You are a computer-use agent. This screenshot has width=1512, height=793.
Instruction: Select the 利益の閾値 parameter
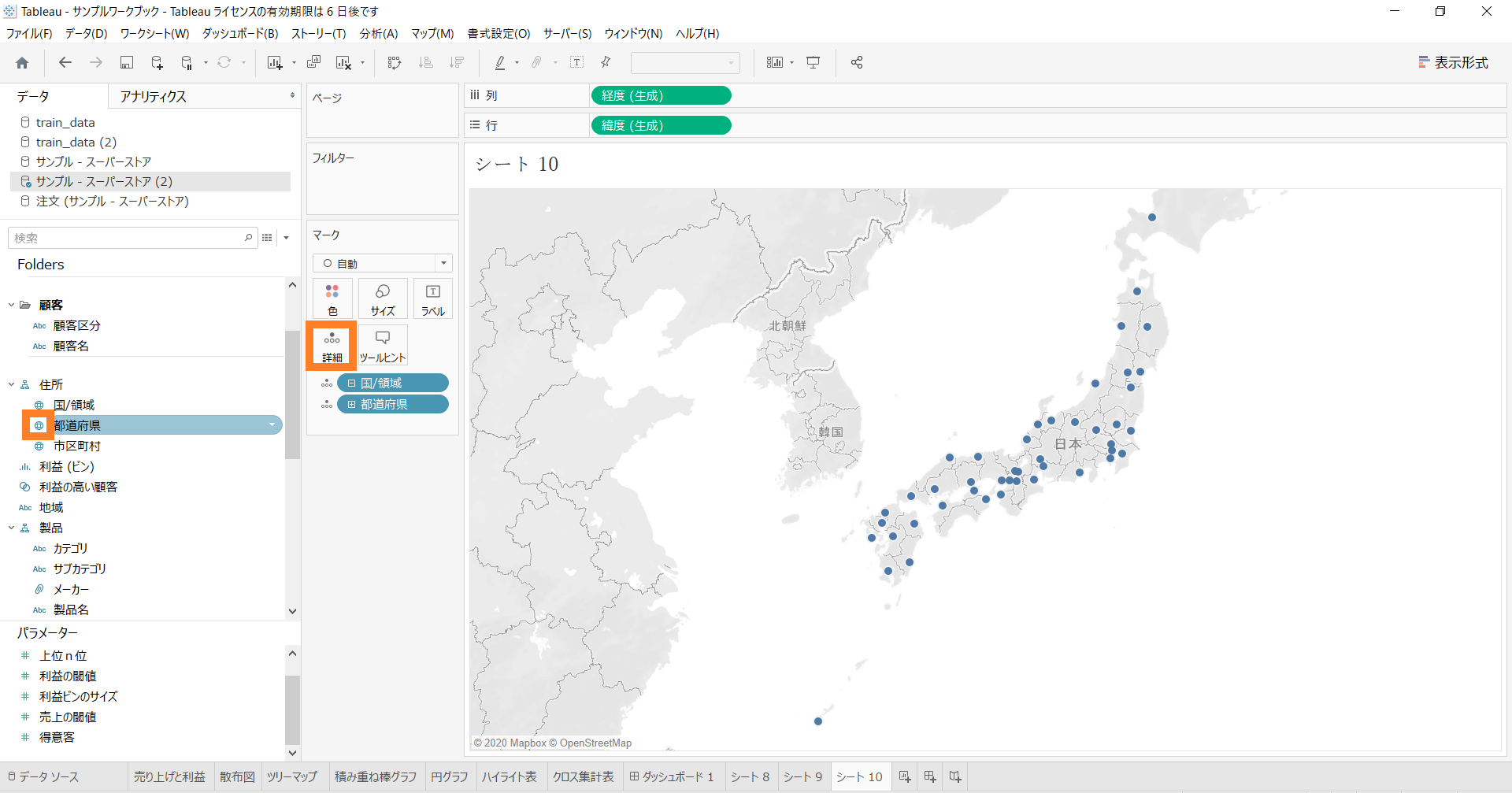(68, 676)
